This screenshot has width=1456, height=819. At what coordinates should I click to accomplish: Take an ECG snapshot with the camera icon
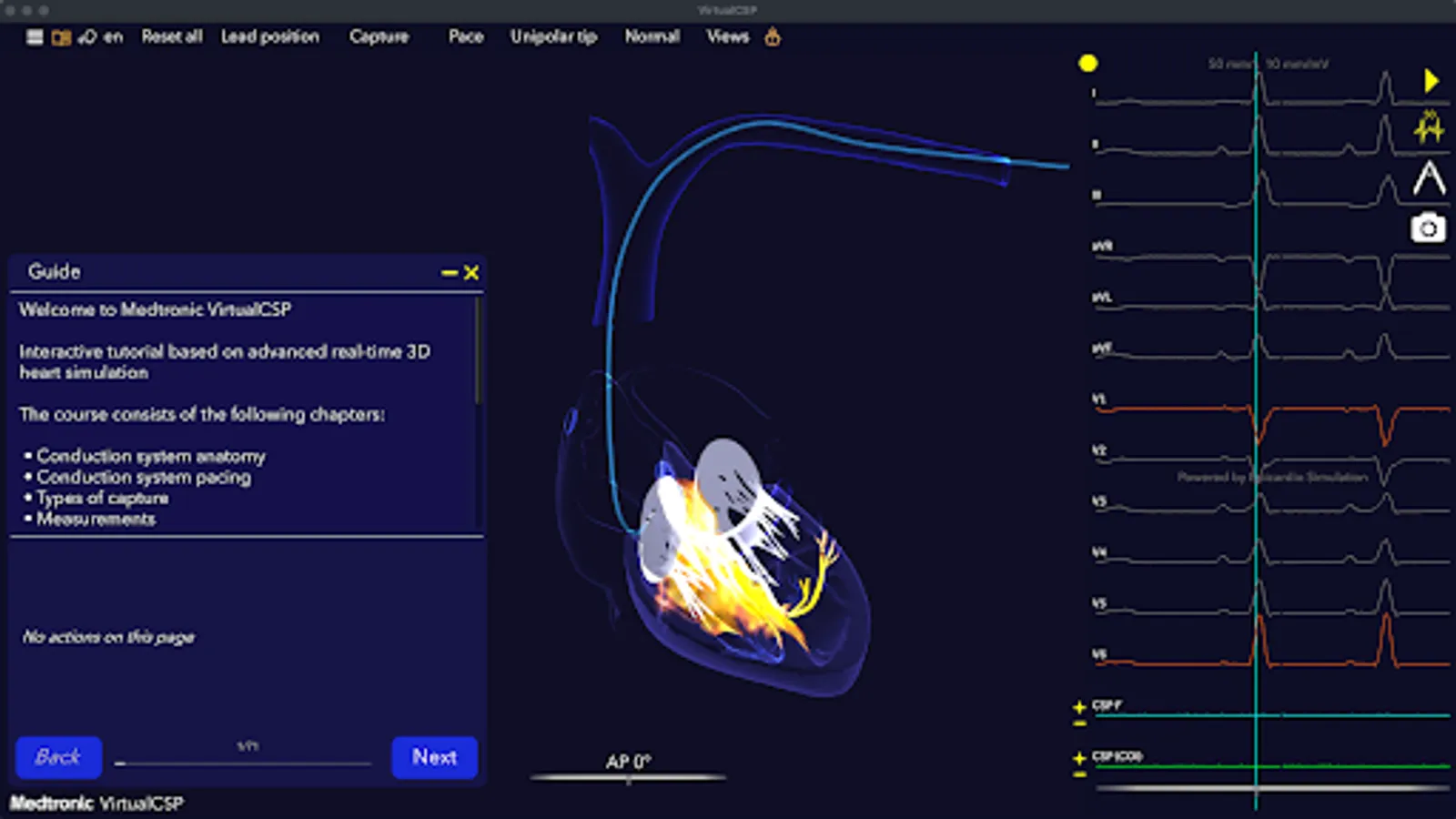(1429, 229)
